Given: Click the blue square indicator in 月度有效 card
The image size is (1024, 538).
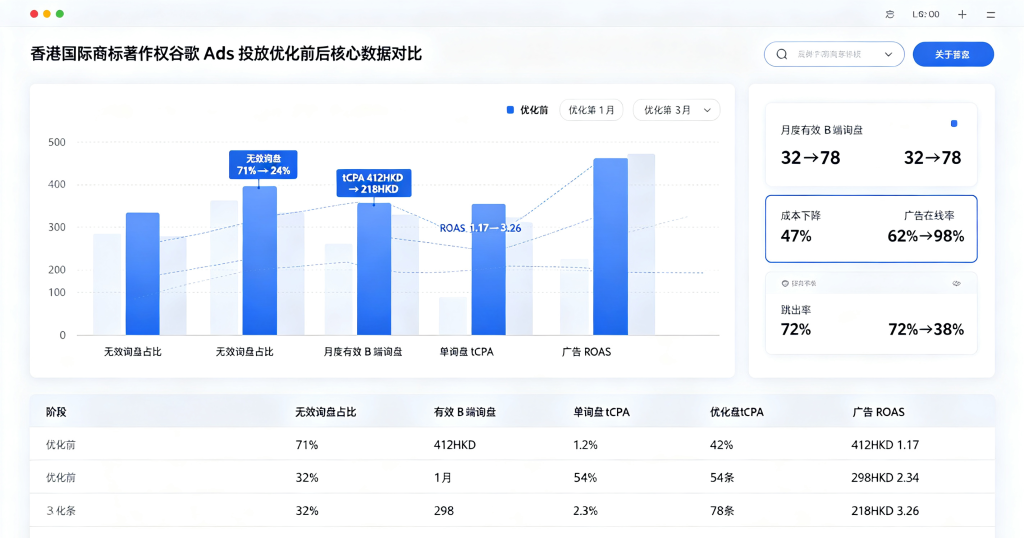Looking at the screenshot, I should click(x=954, y=123).
